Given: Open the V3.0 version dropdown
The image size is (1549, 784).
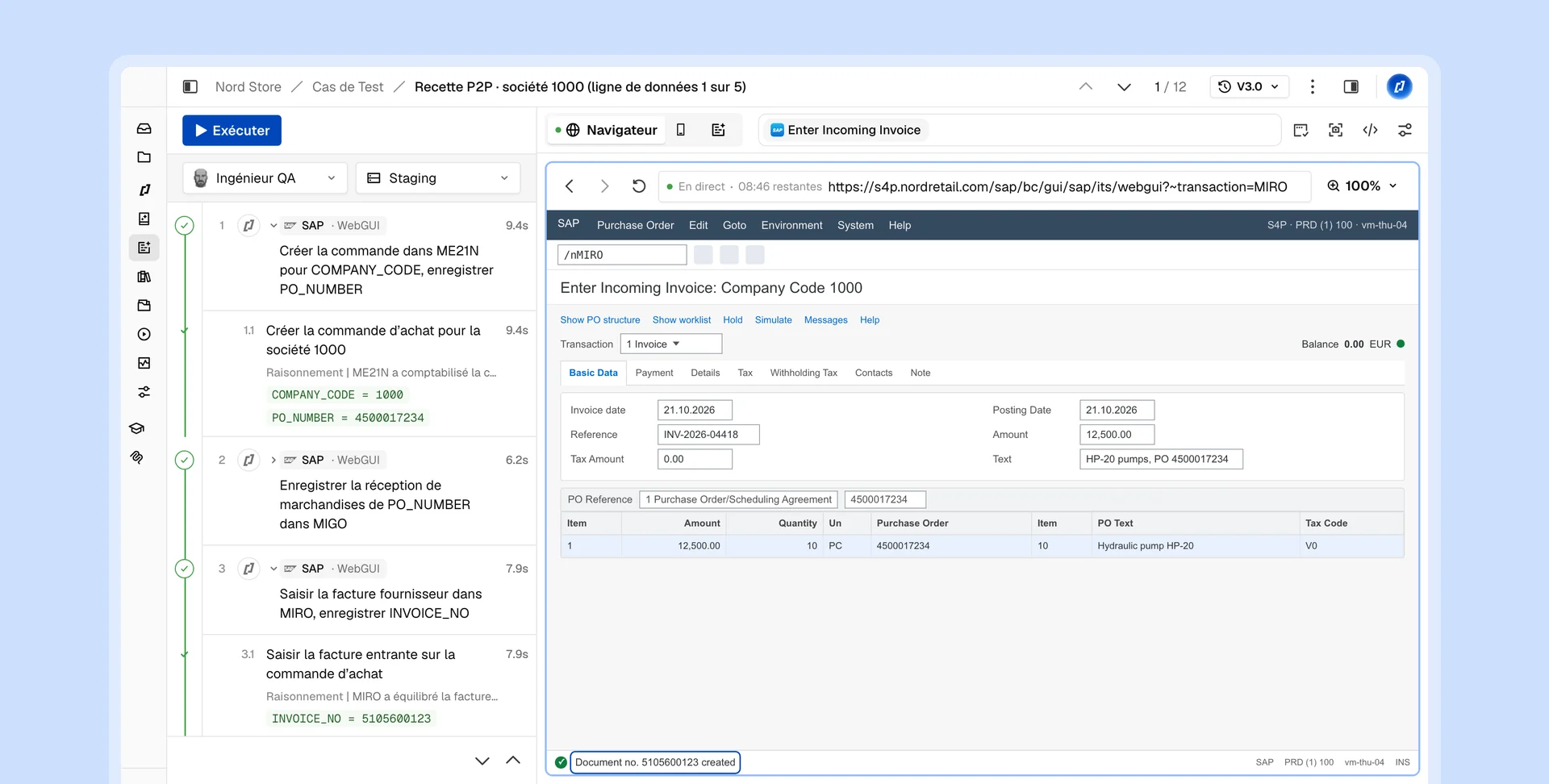Looking at the screenshot, I should tap(1249, 86).
